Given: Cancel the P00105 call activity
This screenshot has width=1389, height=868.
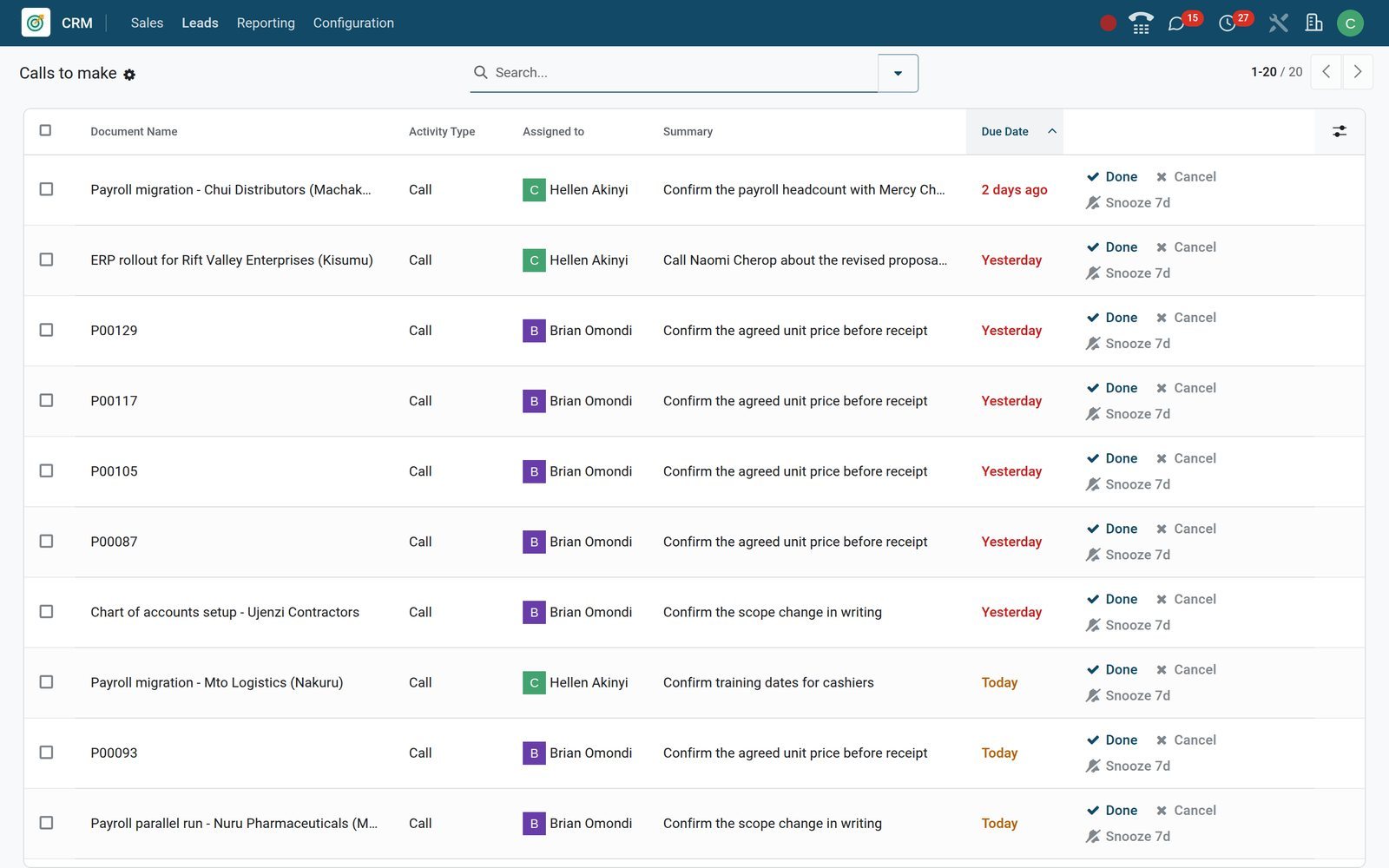Looking at the screenshot, I should (1186, 458).
